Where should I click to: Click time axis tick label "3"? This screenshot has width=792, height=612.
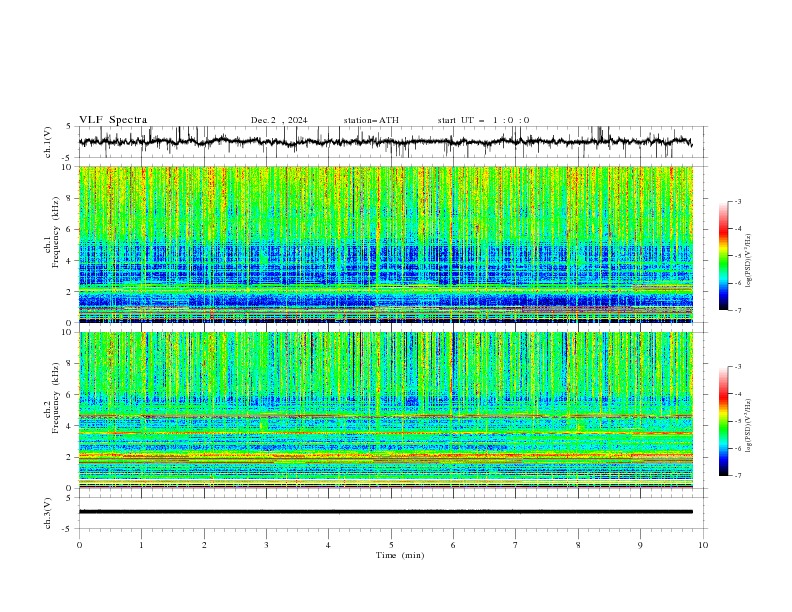coord(266,545)
